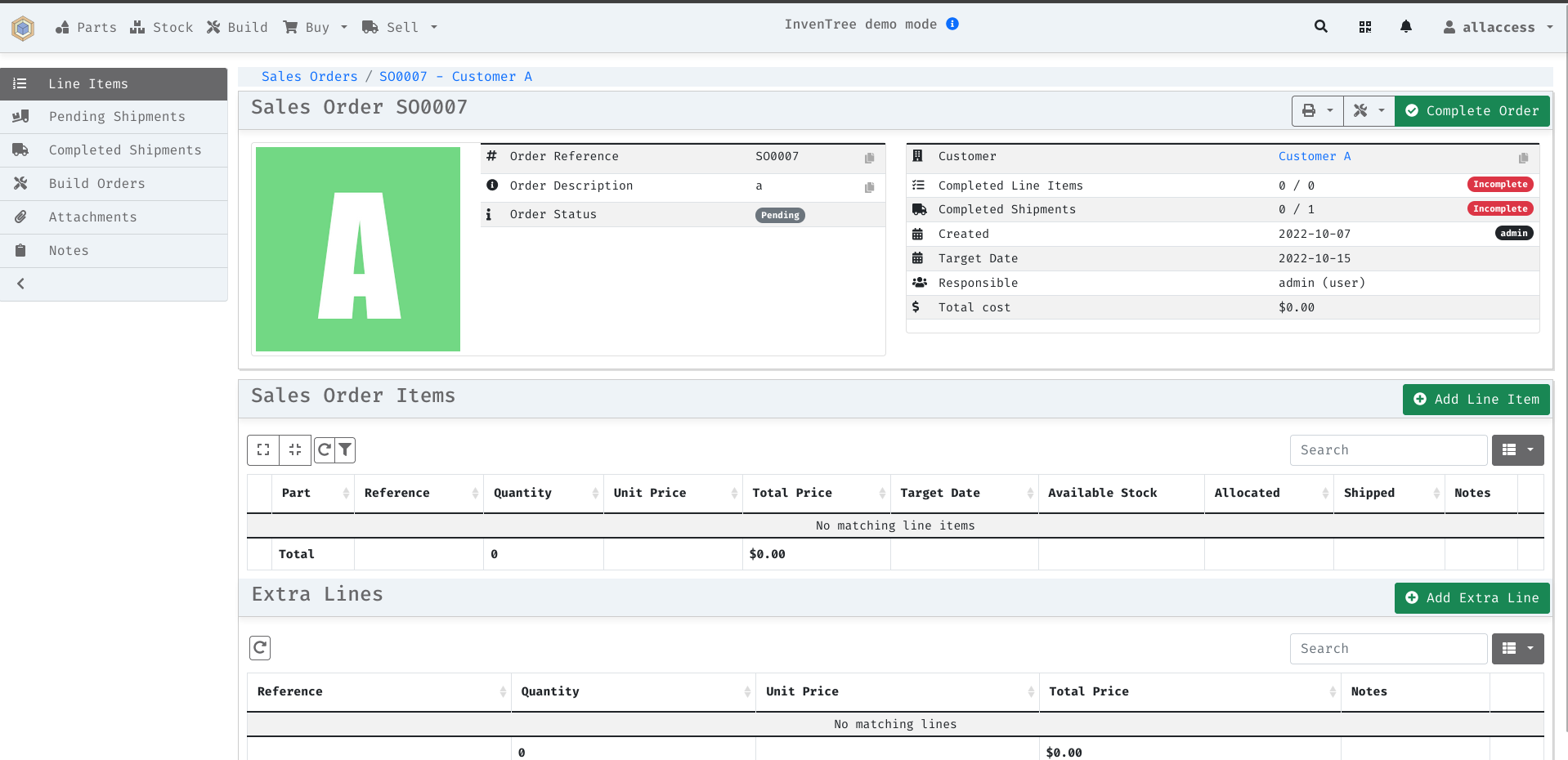Click the Extra Lines search field
Image resolution: width=1568 pixels, height=760 pixels.
click(x=1387, y=648)
